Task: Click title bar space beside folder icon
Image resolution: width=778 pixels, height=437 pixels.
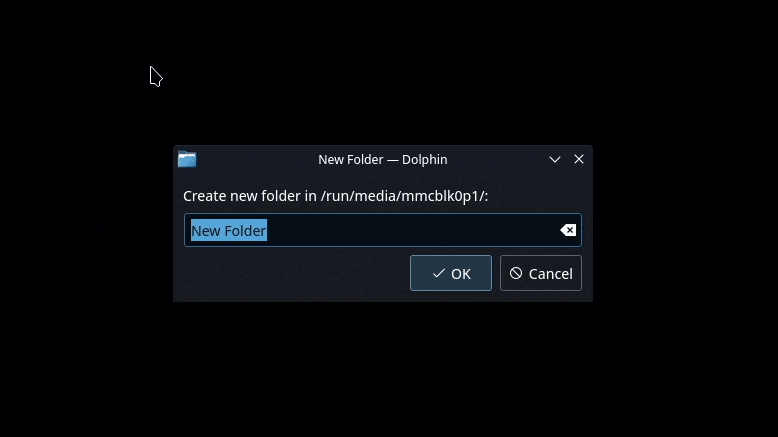Action: [256, 159]
